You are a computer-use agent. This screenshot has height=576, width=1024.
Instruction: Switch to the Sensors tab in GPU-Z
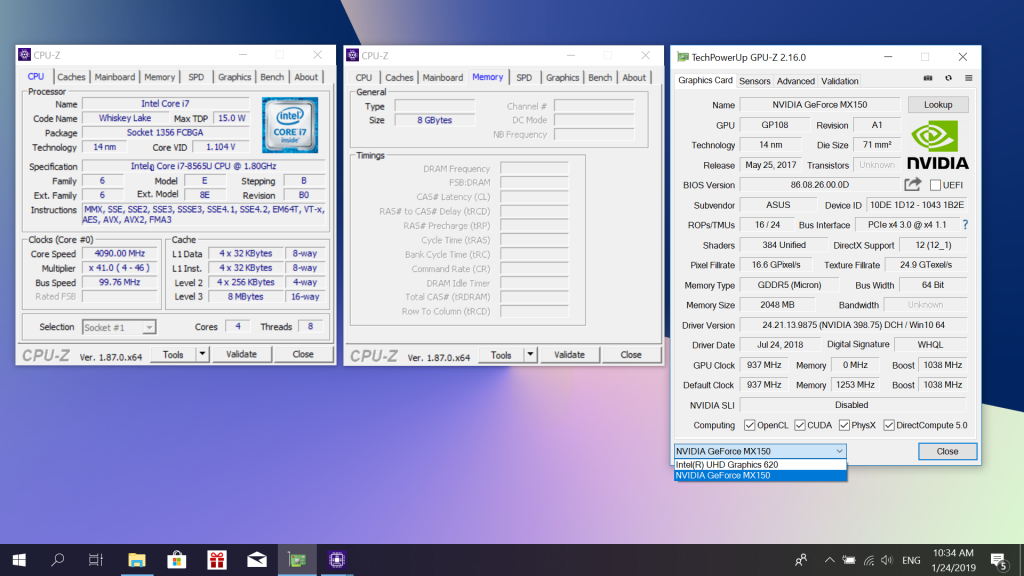[x=754, y=81]
